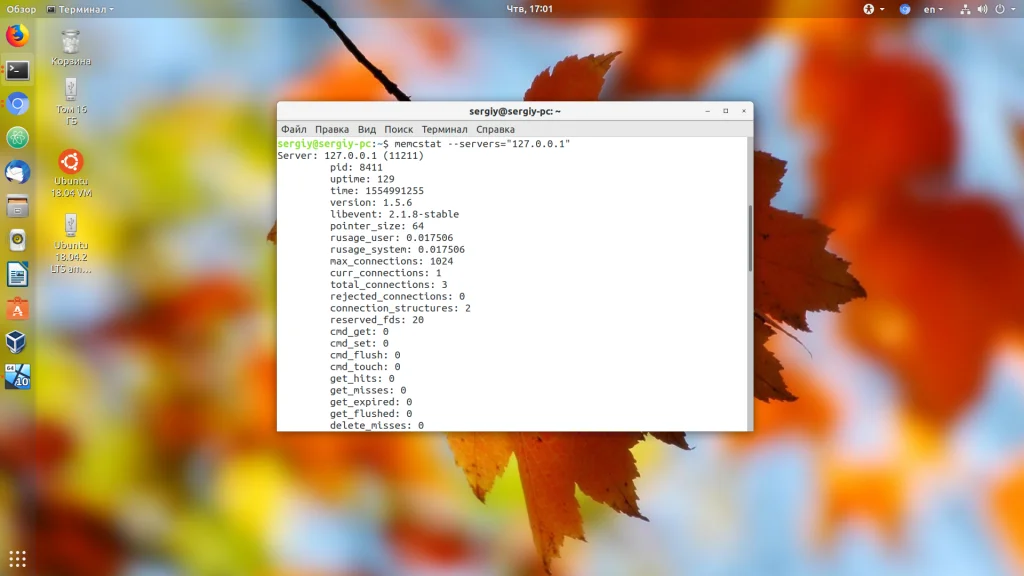
Task: Open Ubuntu Software center in the dock
Action: click(18, 308)
